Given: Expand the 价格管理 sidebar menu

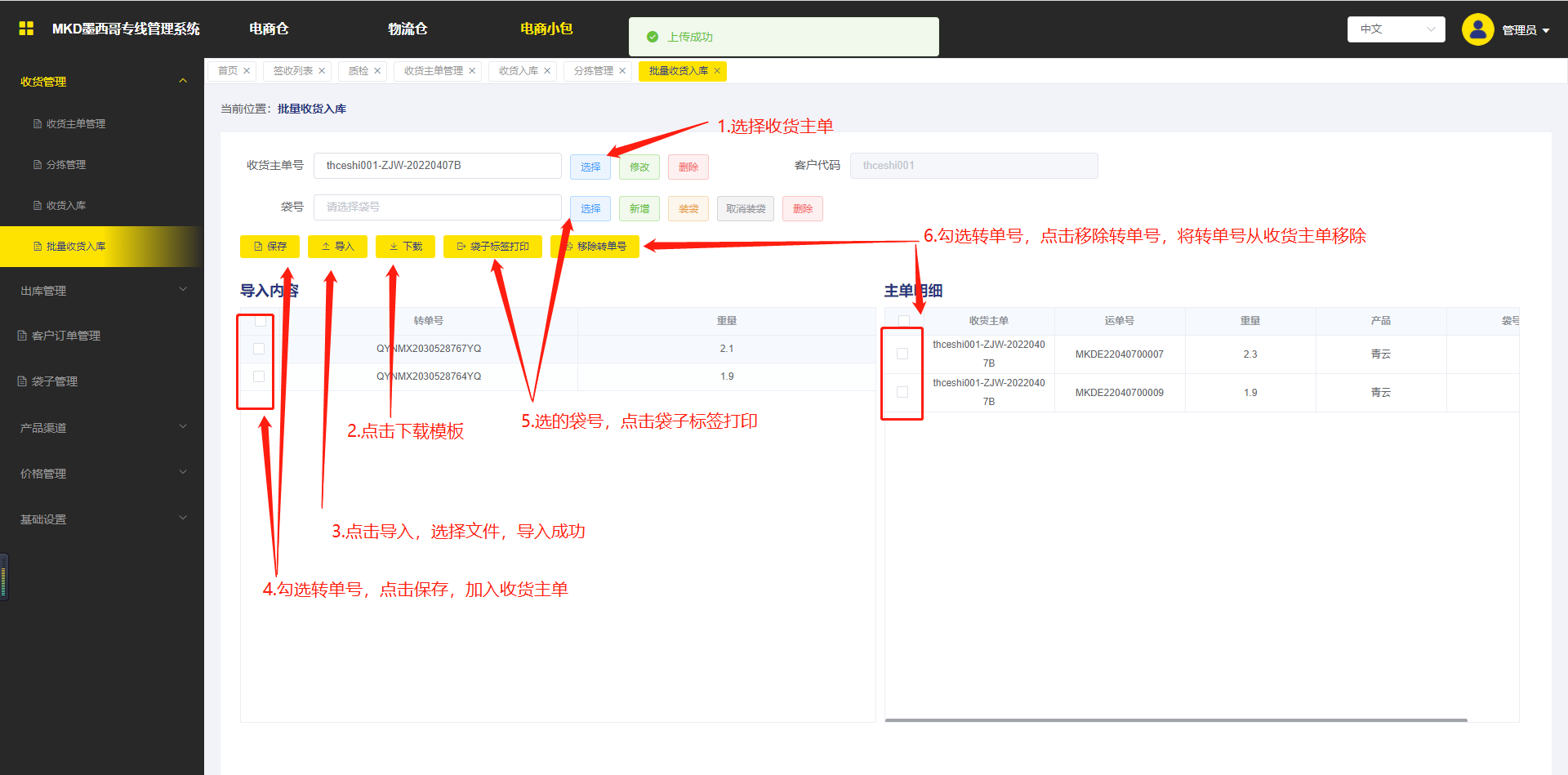Looking at the screenshot, I should [102, 474].
